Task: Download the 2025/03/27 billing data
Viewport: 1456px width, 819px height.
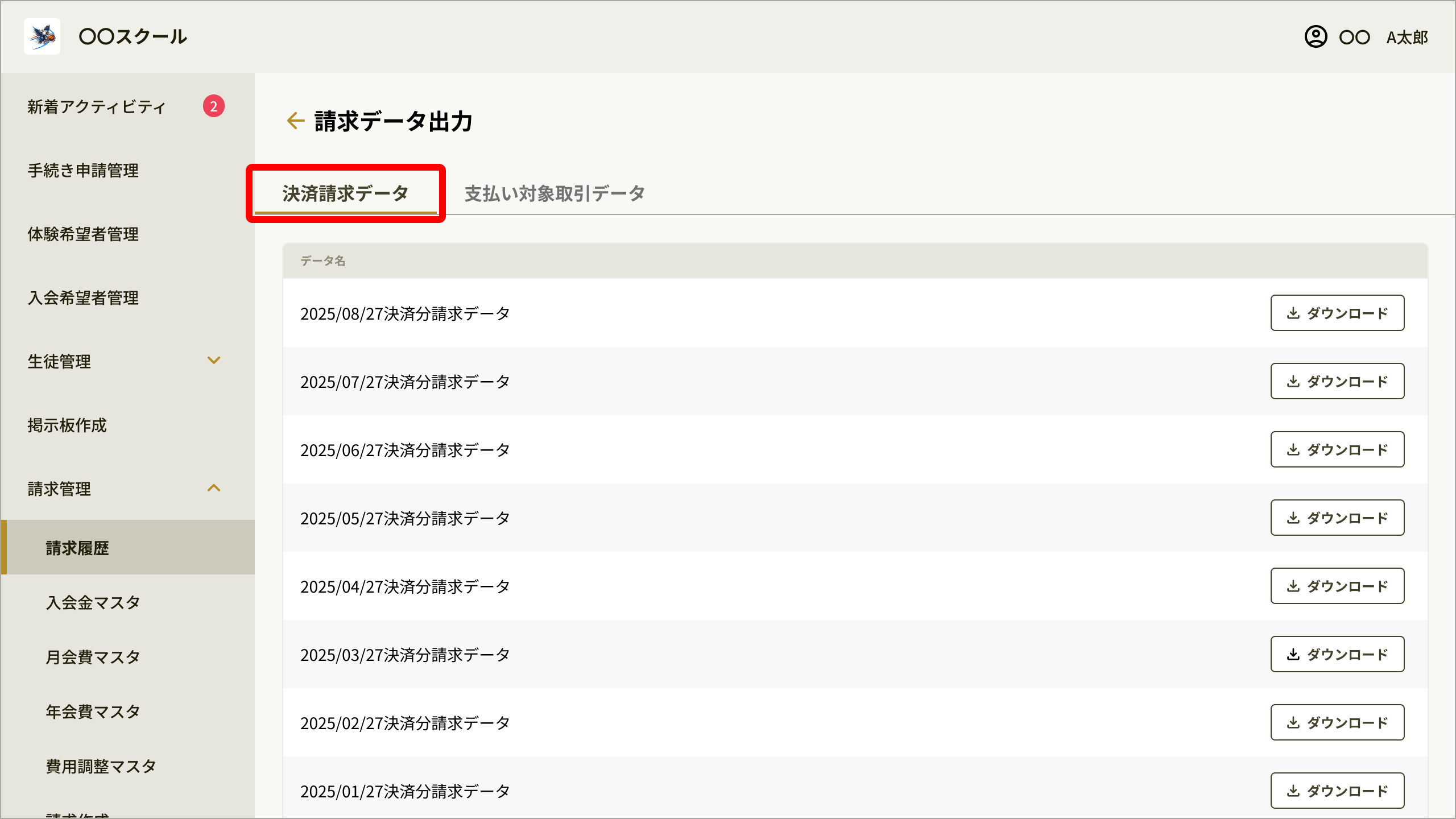Action: pos(1337,654)
